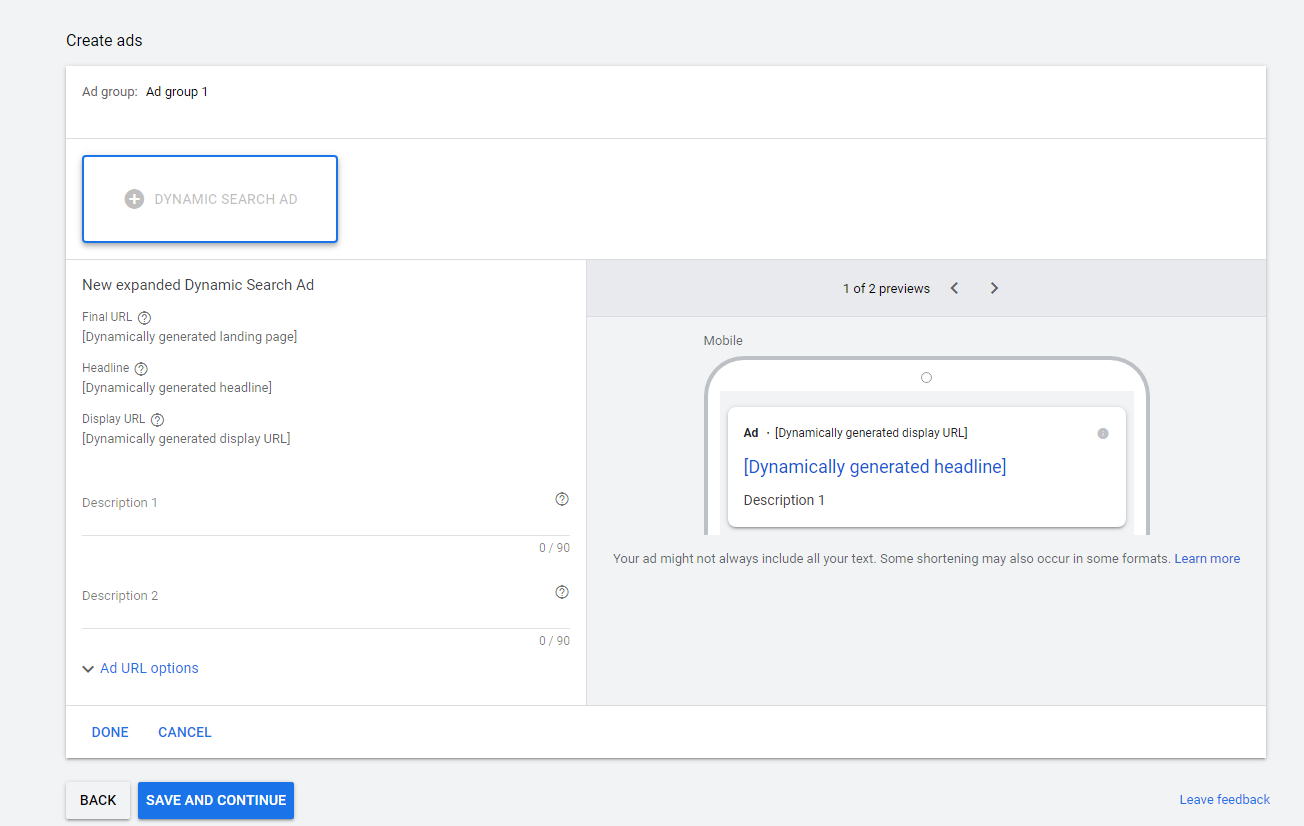Image resolution: width=1304 pixels, height=826 pixels.
Task: Click the BACK button
Action: click(x=98, y=800)
